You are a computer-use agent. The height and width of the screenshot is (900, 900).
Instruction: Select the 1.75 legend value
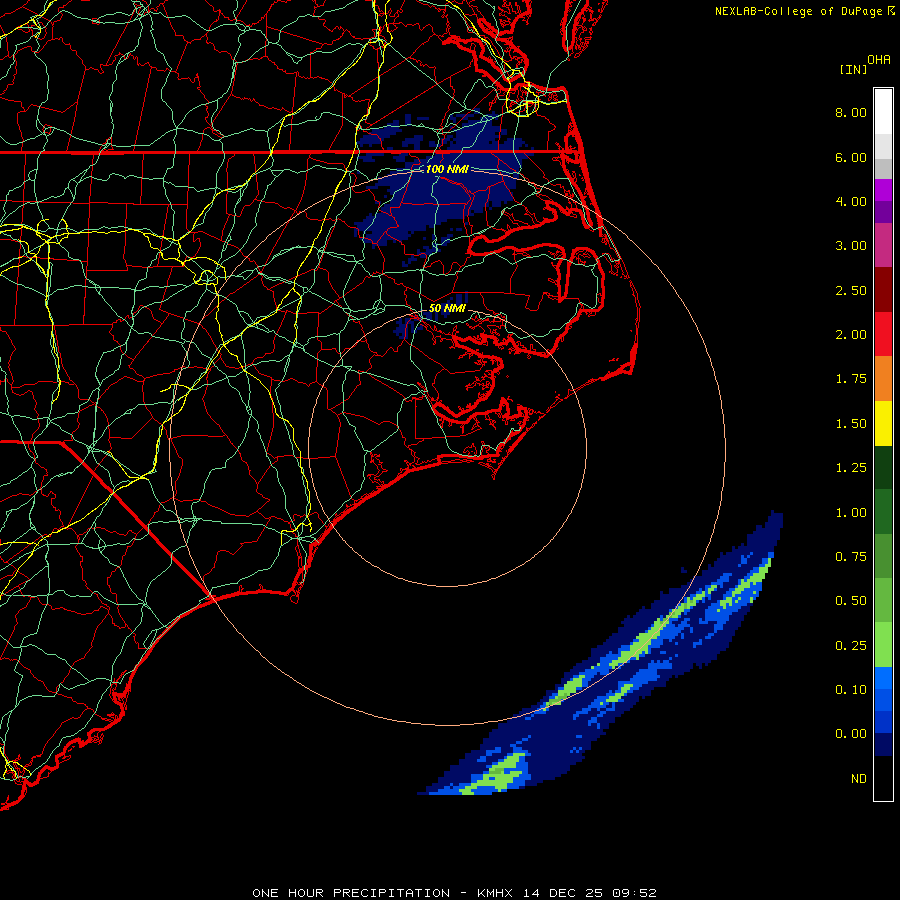tap(851, 379)
